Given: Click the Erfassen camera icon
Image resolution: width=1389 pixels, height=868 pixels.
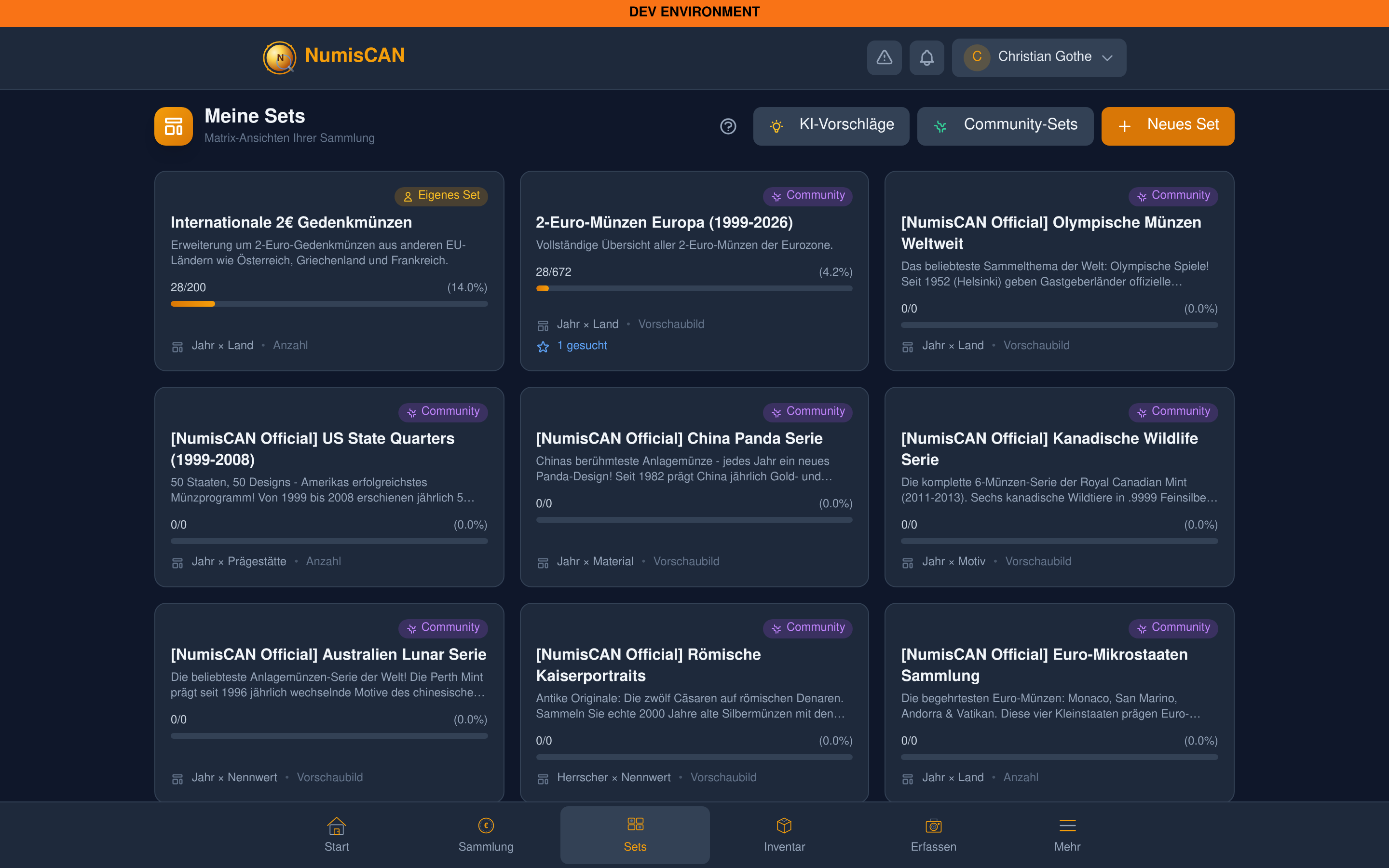Looking at the screenshot, I should [x=933, y=826].
